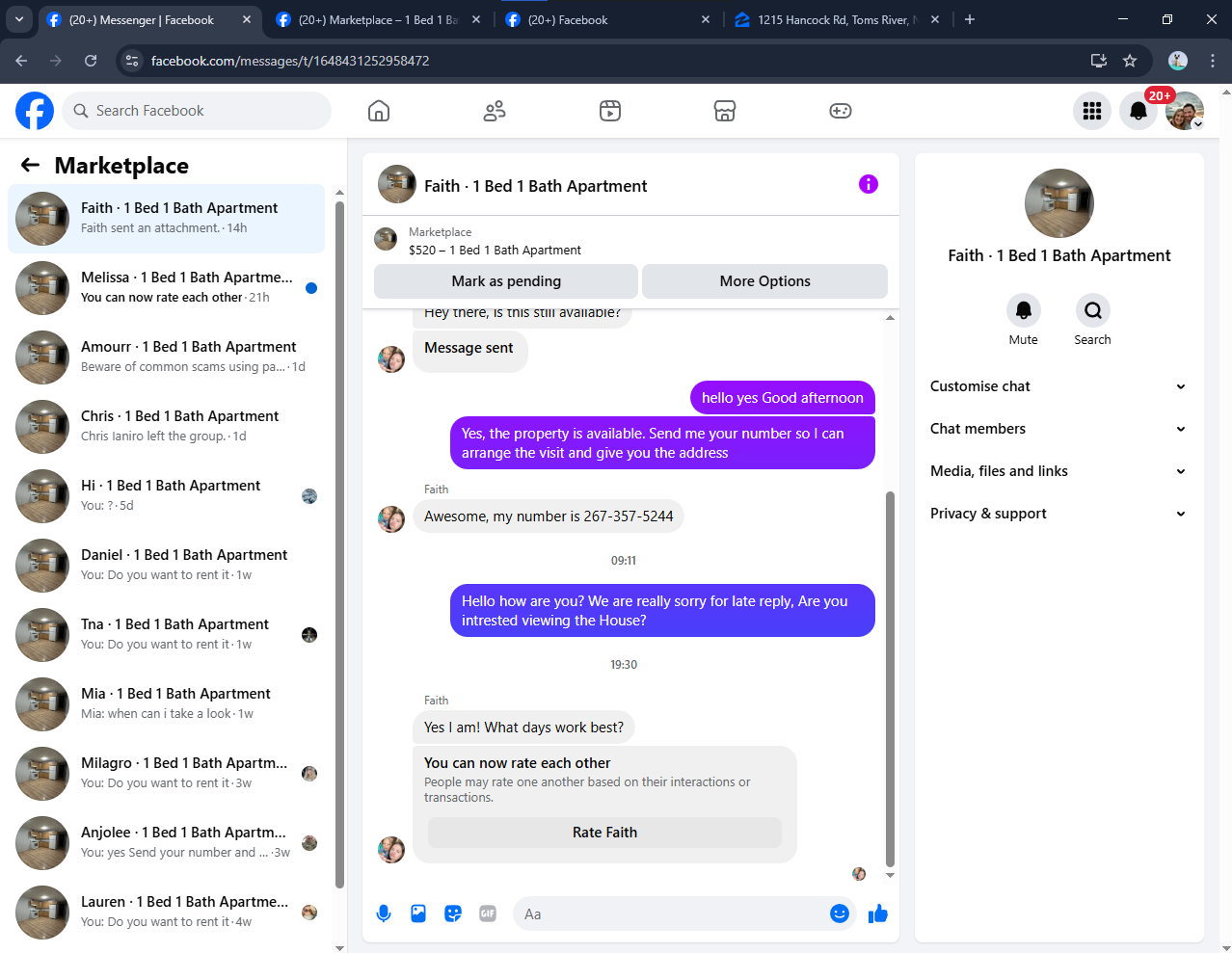The image size is (1232, 953).
Task: Open Chrome profile avatar
Action: click(1178, 61)
